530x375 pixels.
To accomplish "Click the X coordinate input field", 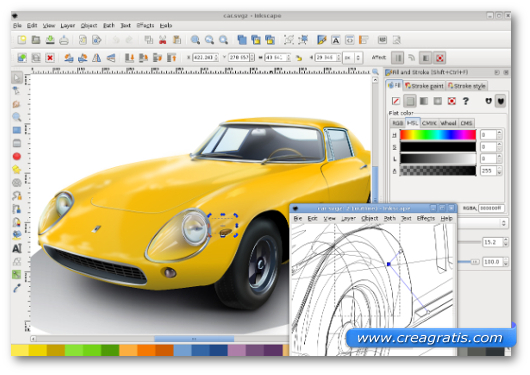I will pos(206,58).
